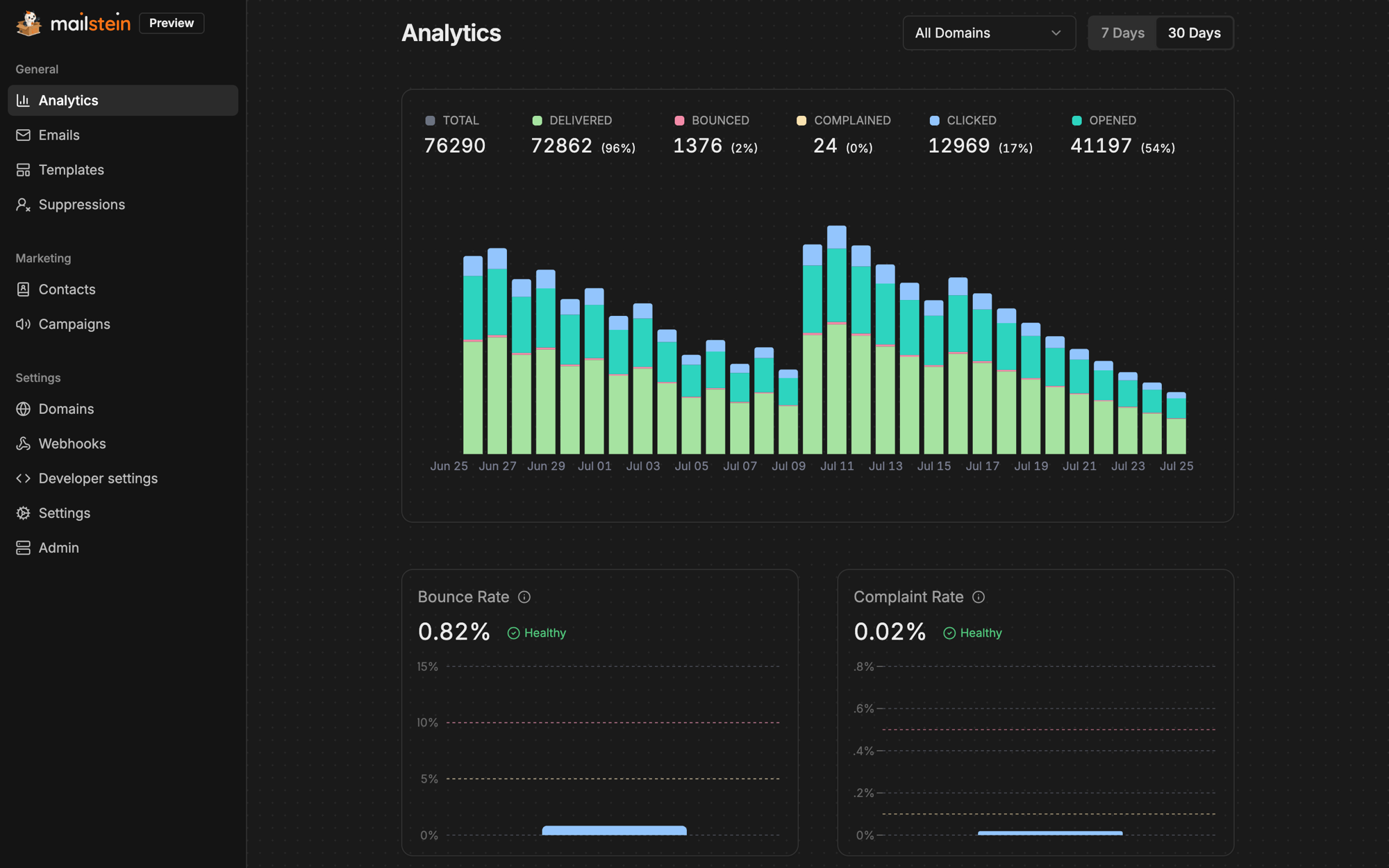
Task: Click the Analytics page heading
Action: pos(451,33)
